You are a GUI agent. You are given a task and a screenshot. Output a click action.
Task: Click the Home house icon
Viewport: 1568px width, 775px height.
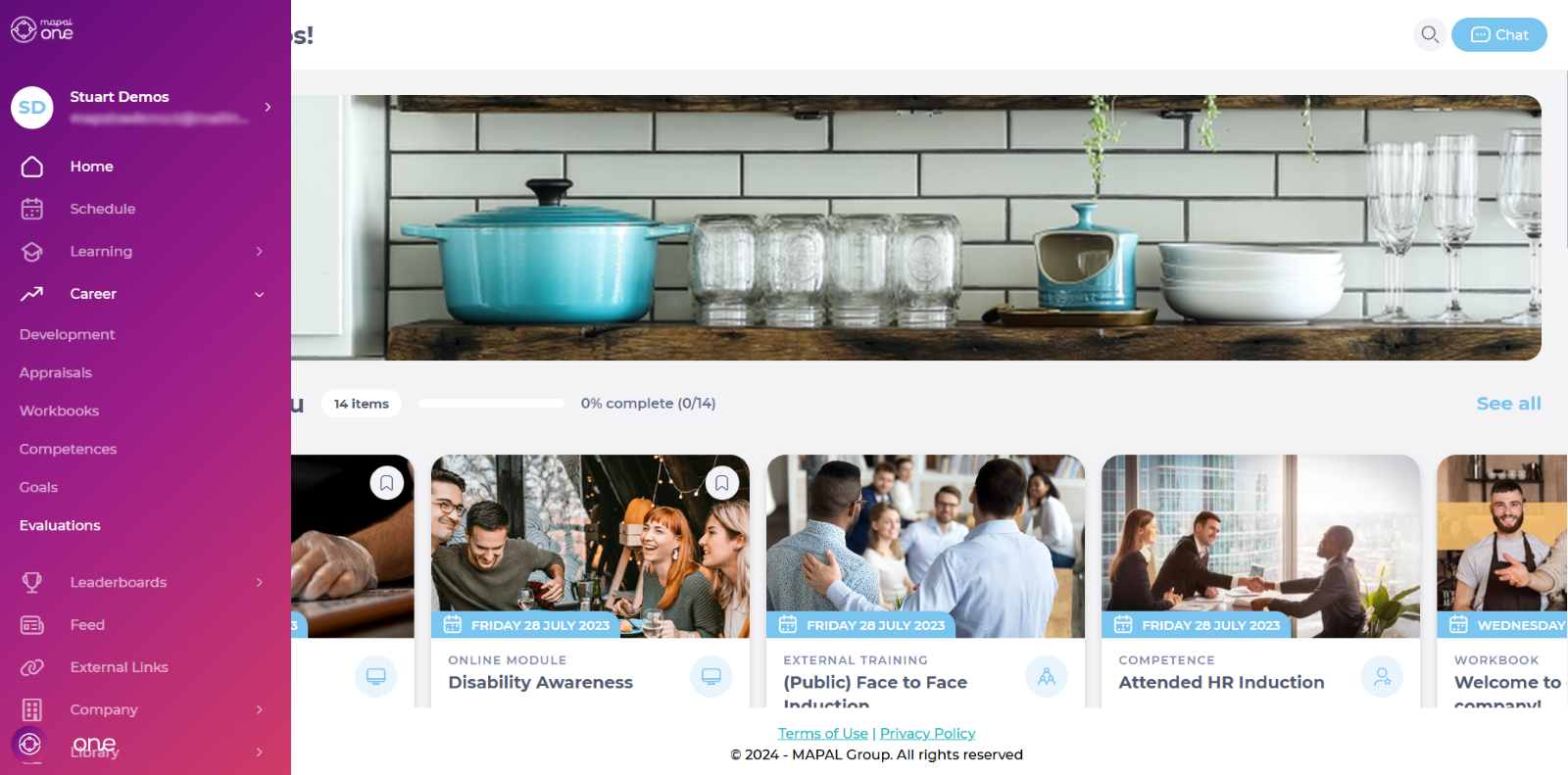coord(32,167)
